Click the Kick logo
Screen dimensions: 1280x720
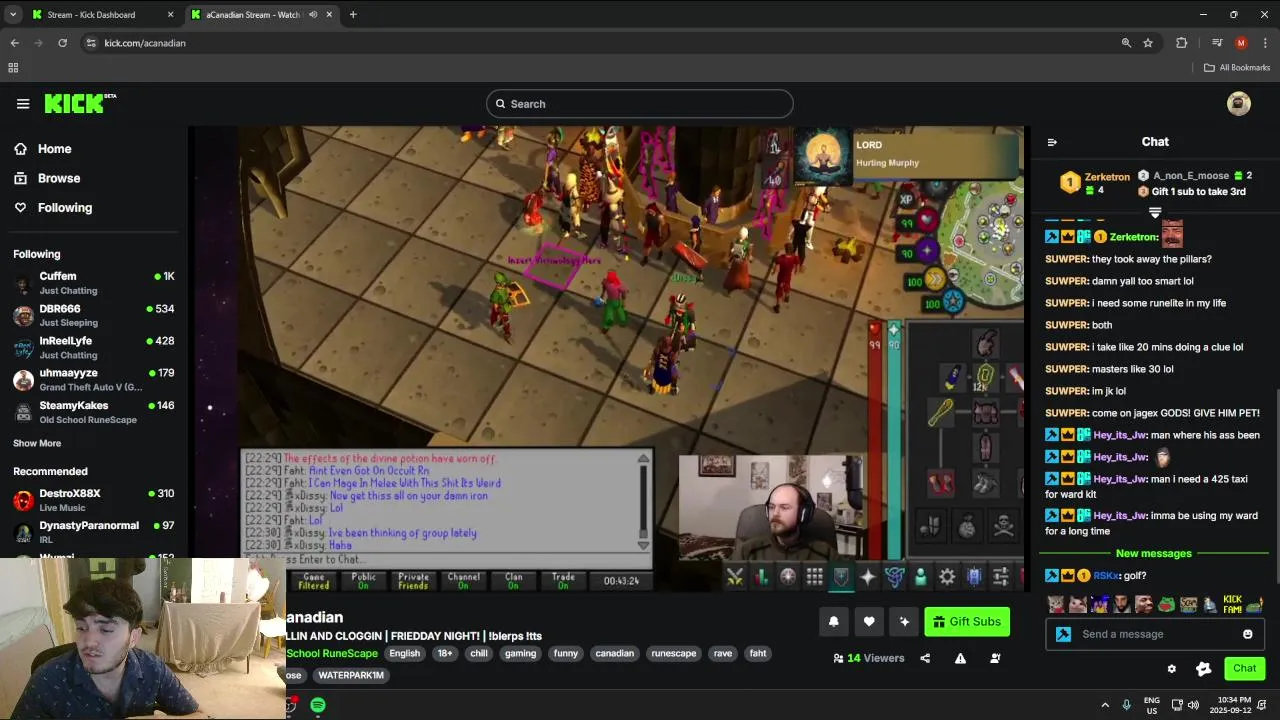pyautogui.click(x=80, y=103)
